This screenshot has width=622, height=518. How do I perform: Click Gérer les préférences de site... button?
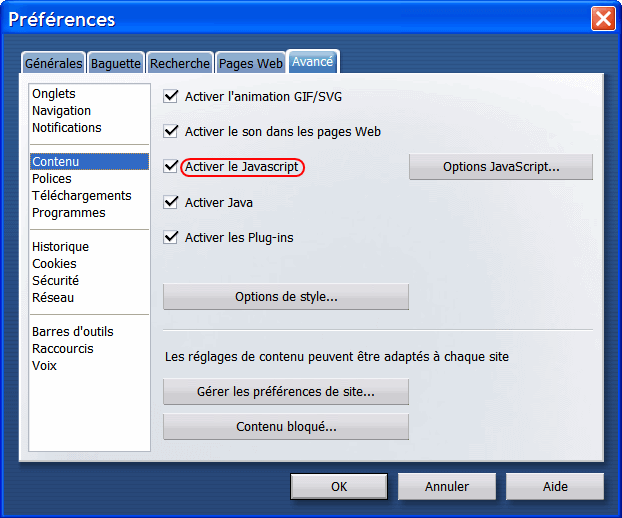(286, 392)
